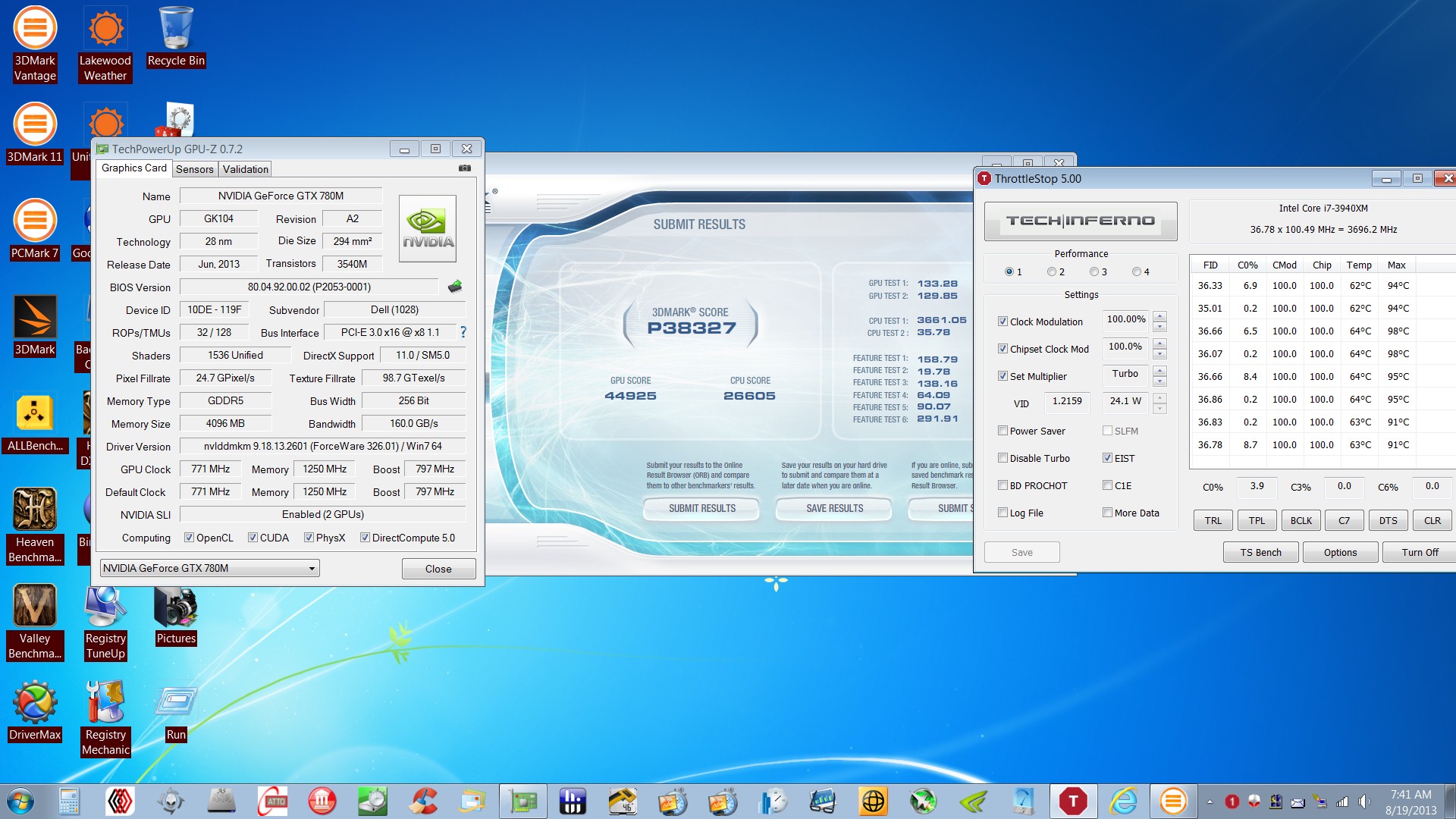Click the ThrottleStop taskbar icon

(1073, 801)
